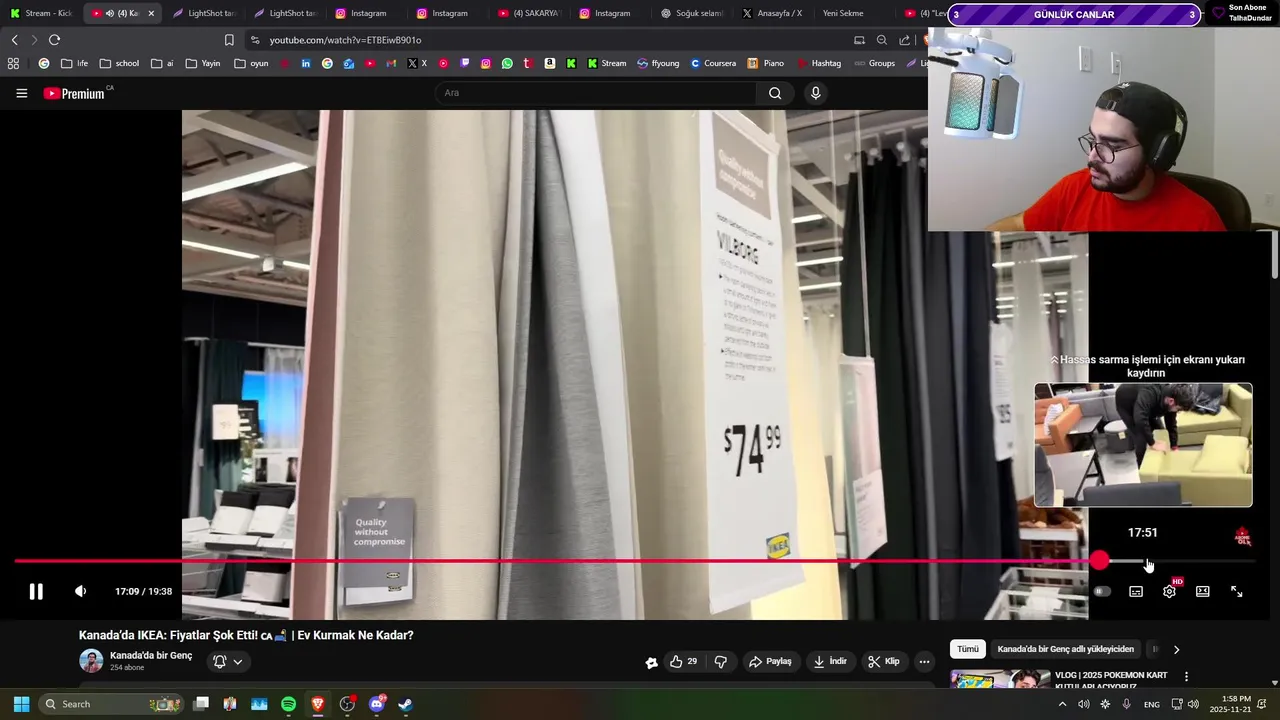The image size is (1280, 720).
Task: Open the Windows Start menu
Action: 21,704
